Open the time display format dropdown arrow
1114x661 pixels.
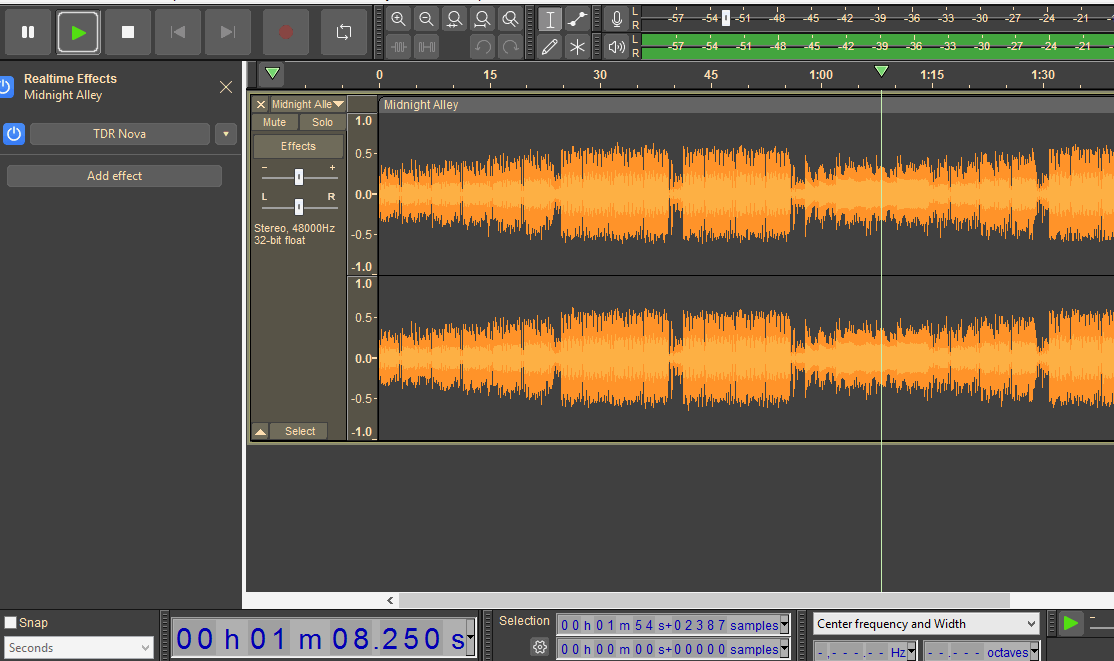coord(470,639)
